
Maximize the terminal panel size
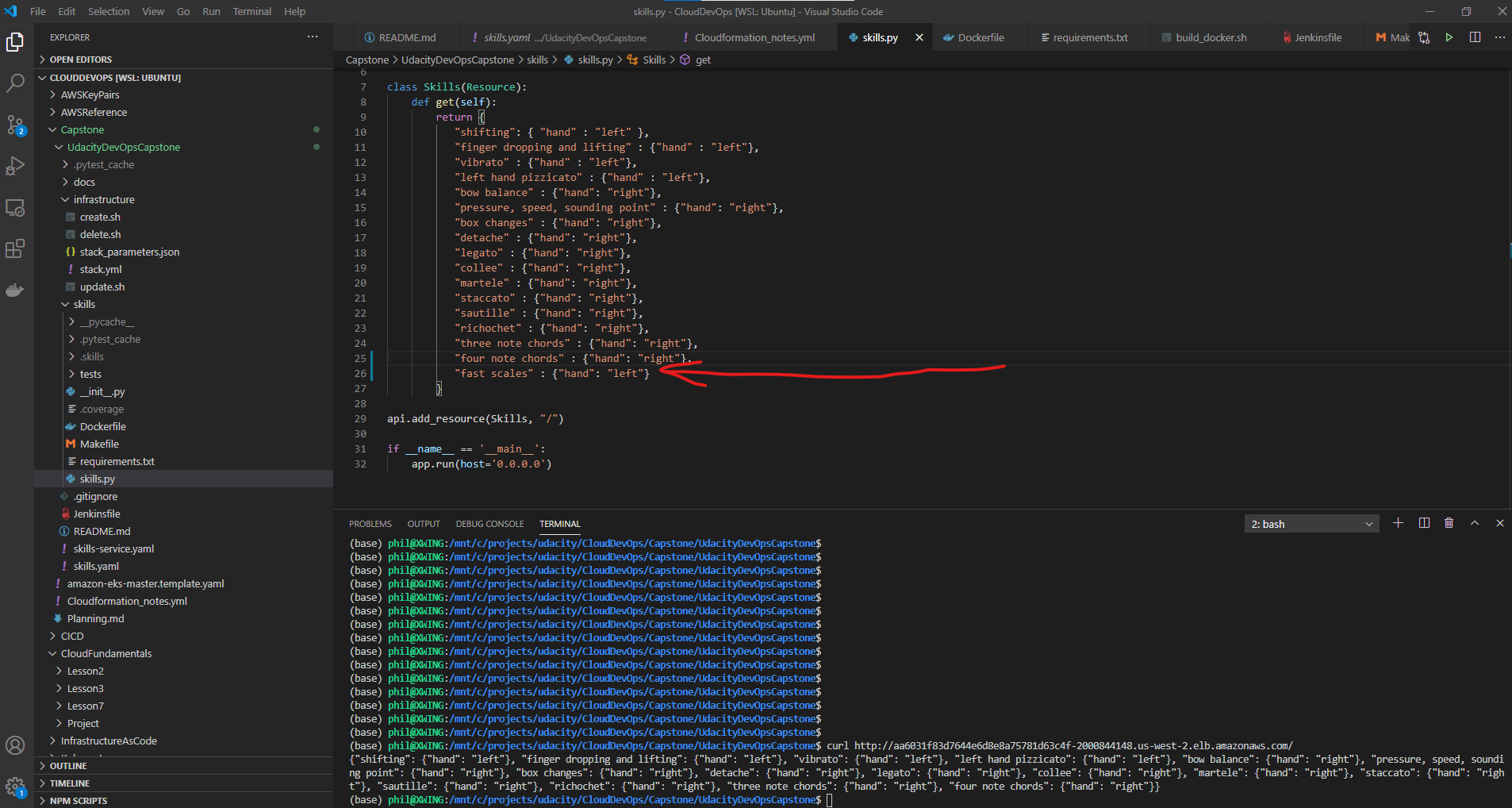(x=1475, y=523)
